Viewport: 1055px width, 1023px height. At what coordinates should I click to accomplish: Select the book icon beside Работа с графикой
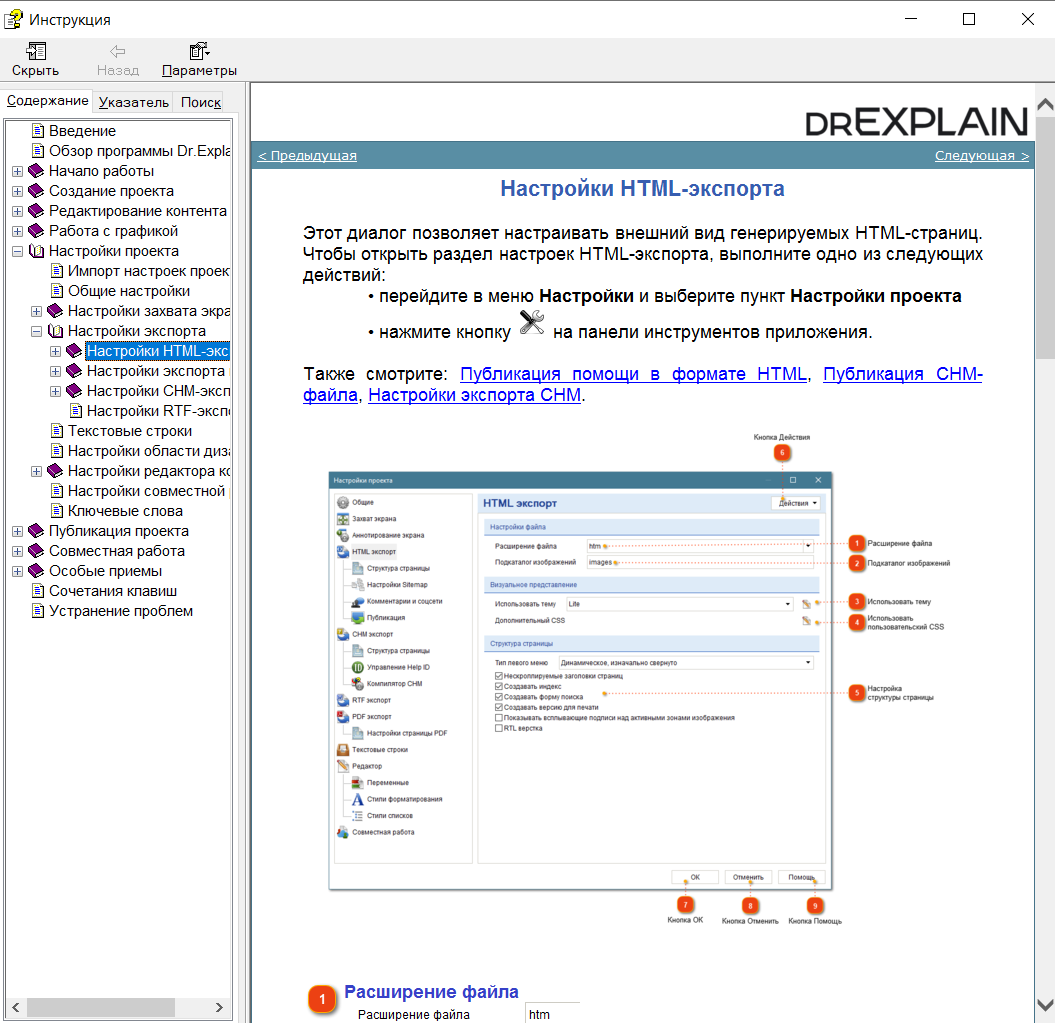point(36,231)
